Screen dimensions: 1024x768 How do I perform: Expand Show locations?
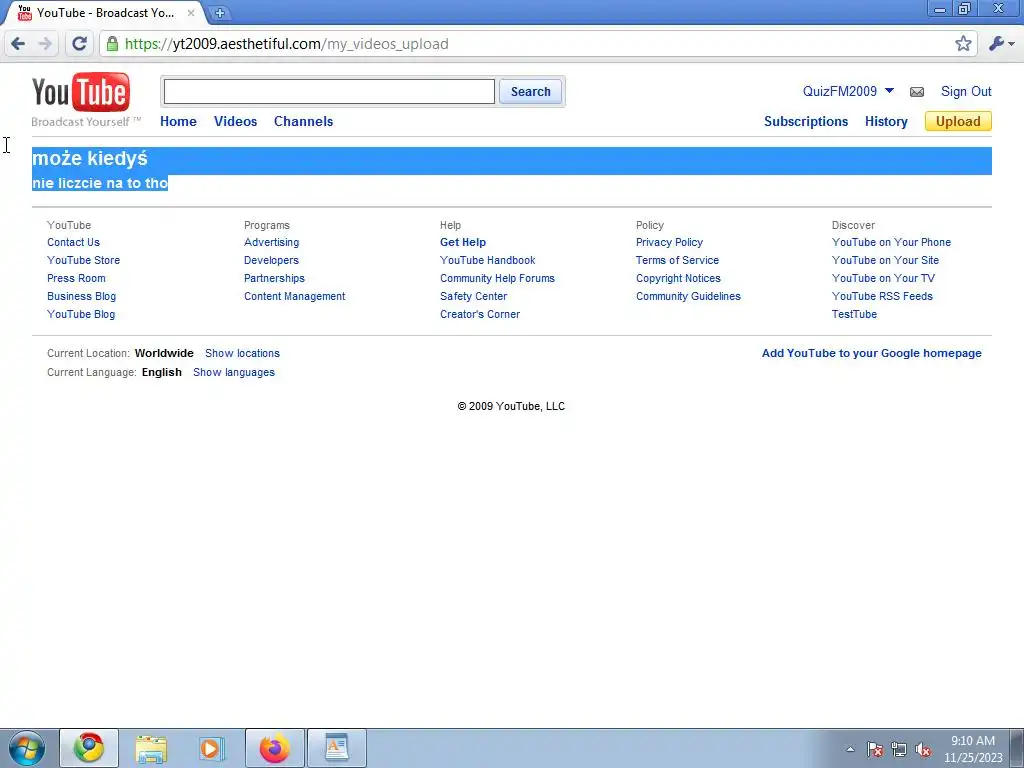(242, 353)
